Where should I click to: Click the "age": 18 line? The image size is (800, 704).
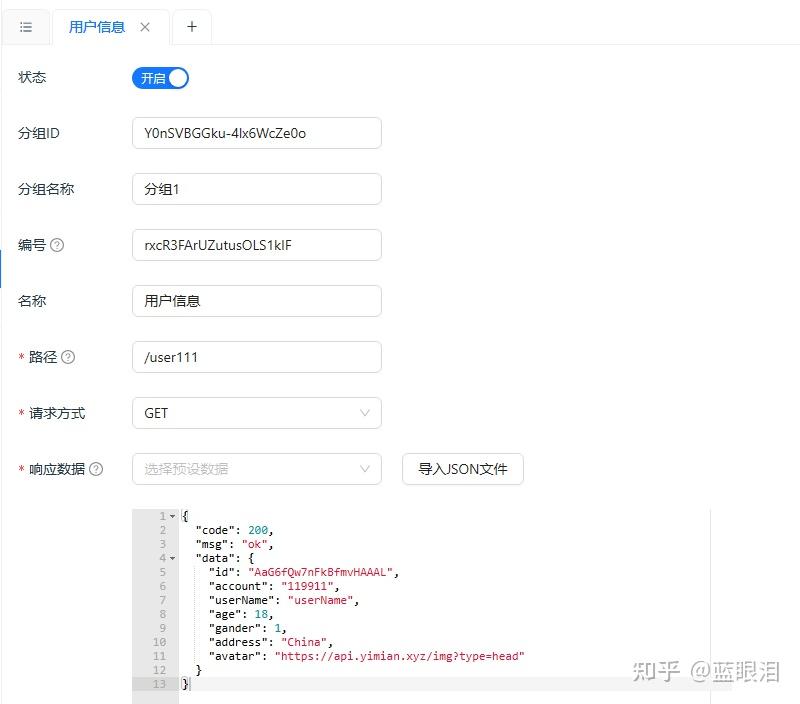point(241,614)
